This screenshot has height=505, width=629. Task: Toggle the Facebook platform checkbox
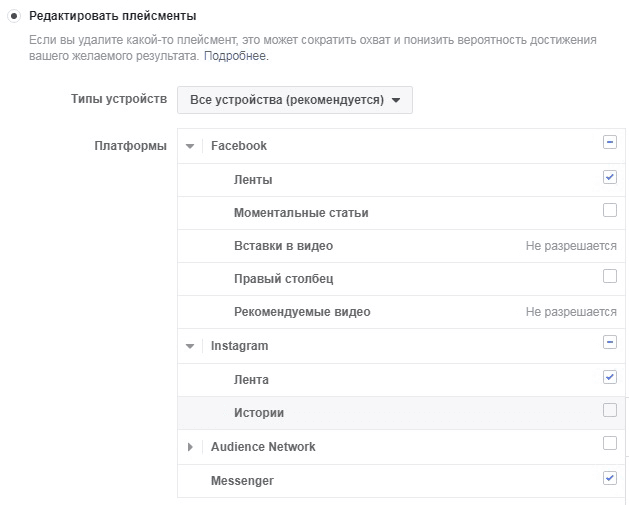tap(609, 143)
